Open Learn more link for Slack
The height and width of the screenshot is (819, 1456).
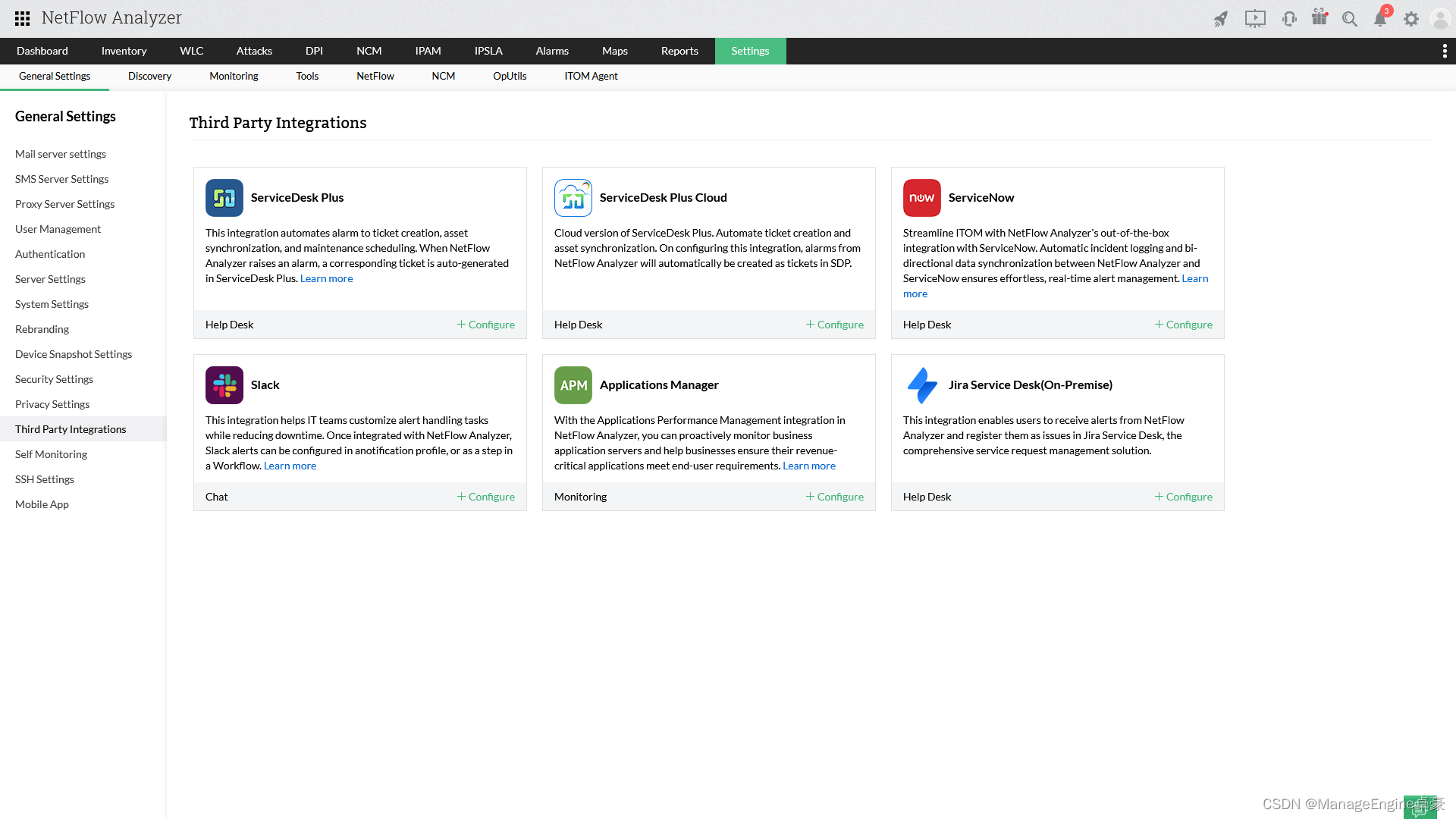click(290, 466)
